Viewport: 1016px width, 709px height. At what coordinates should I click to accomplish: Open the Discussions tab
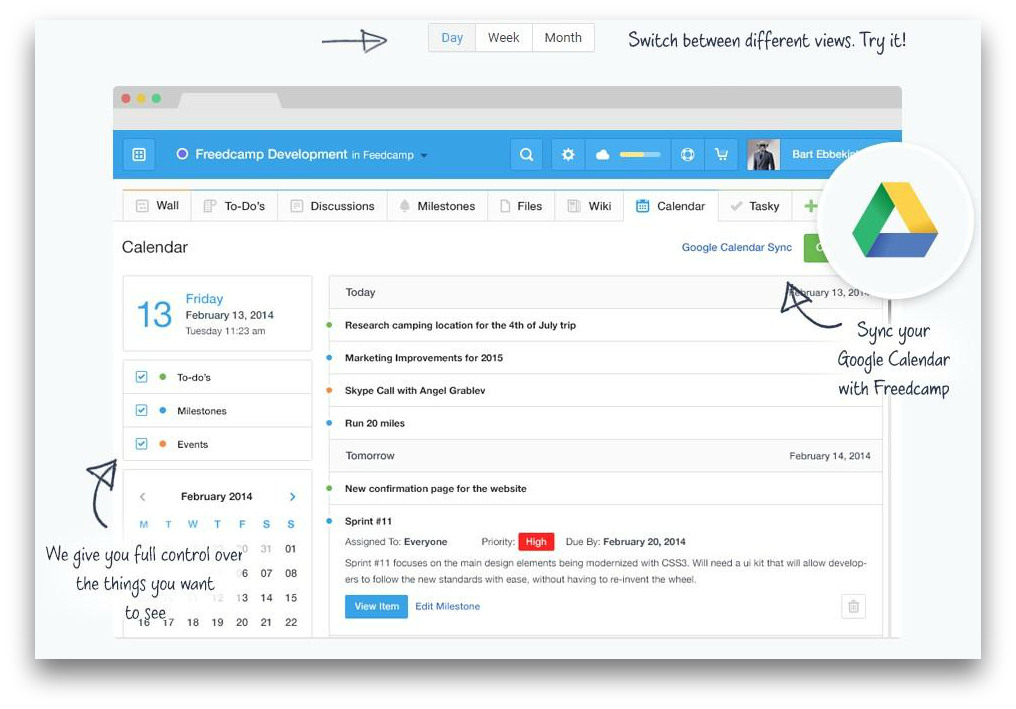click(332, 206)
